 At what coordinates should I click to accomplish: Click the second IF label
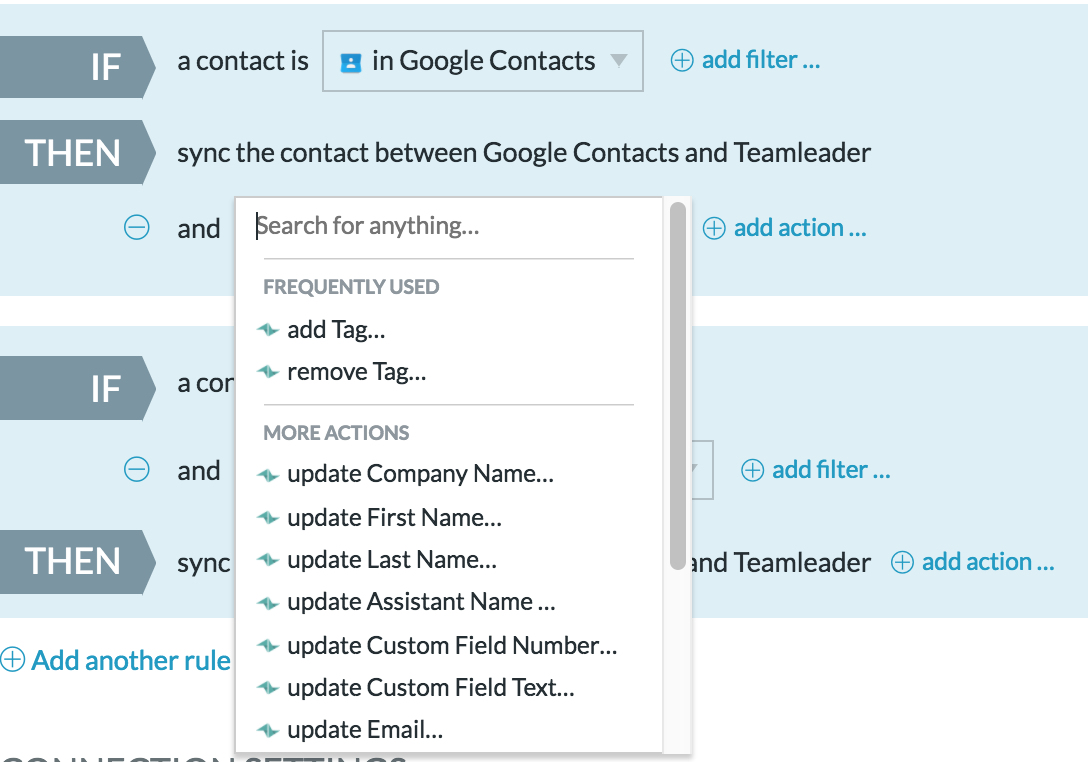tap(77, 388)
